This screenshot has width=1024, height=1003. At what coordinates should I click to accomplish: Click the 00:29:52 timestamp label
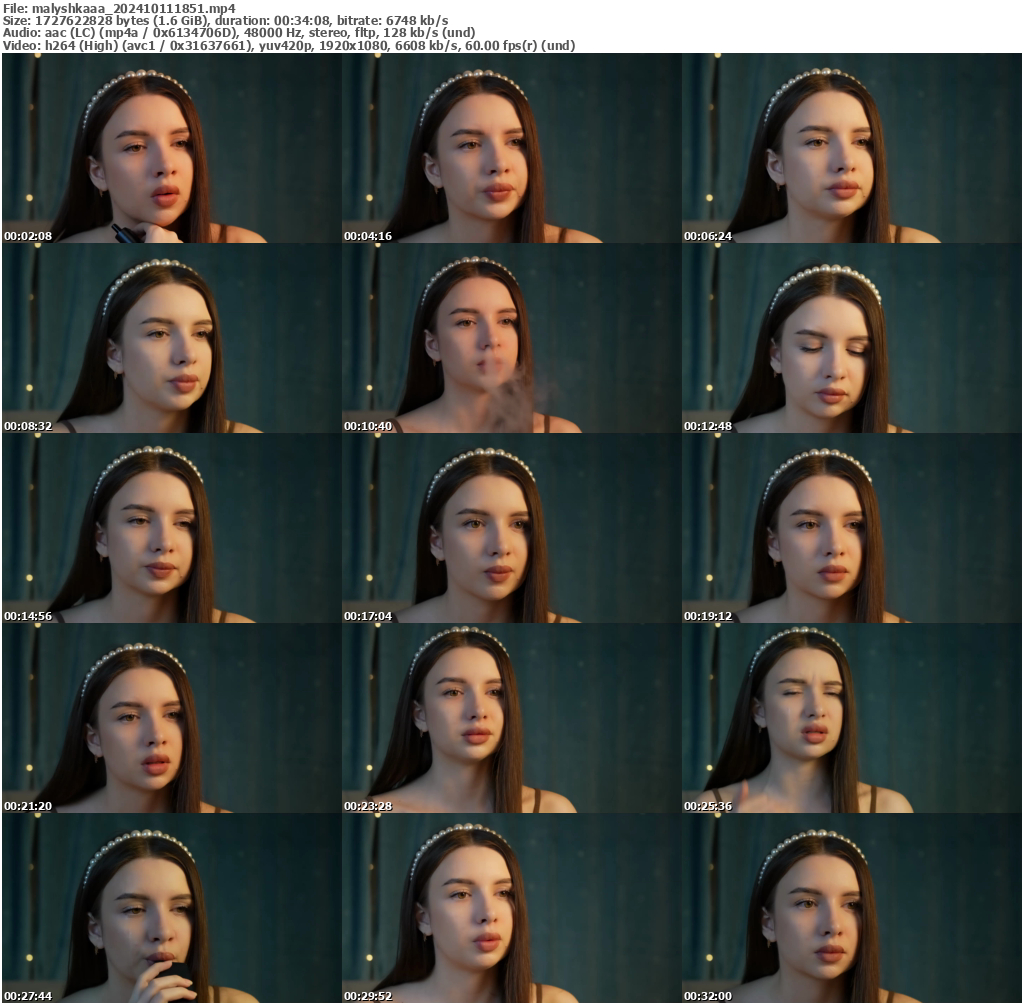click(368, 996)
